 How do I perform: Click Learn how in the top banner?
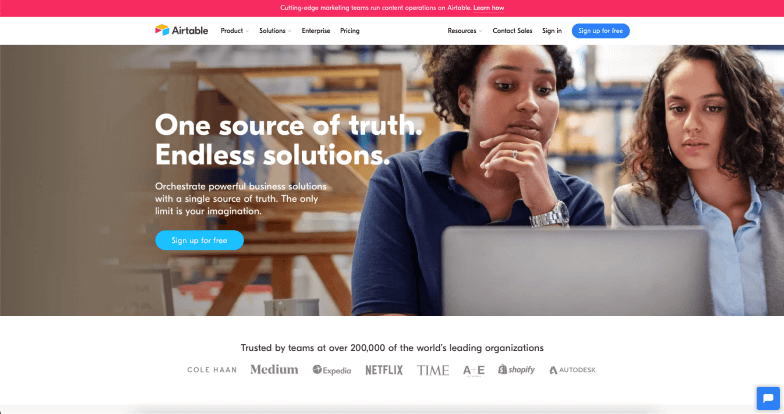click(x=488, y=8)
